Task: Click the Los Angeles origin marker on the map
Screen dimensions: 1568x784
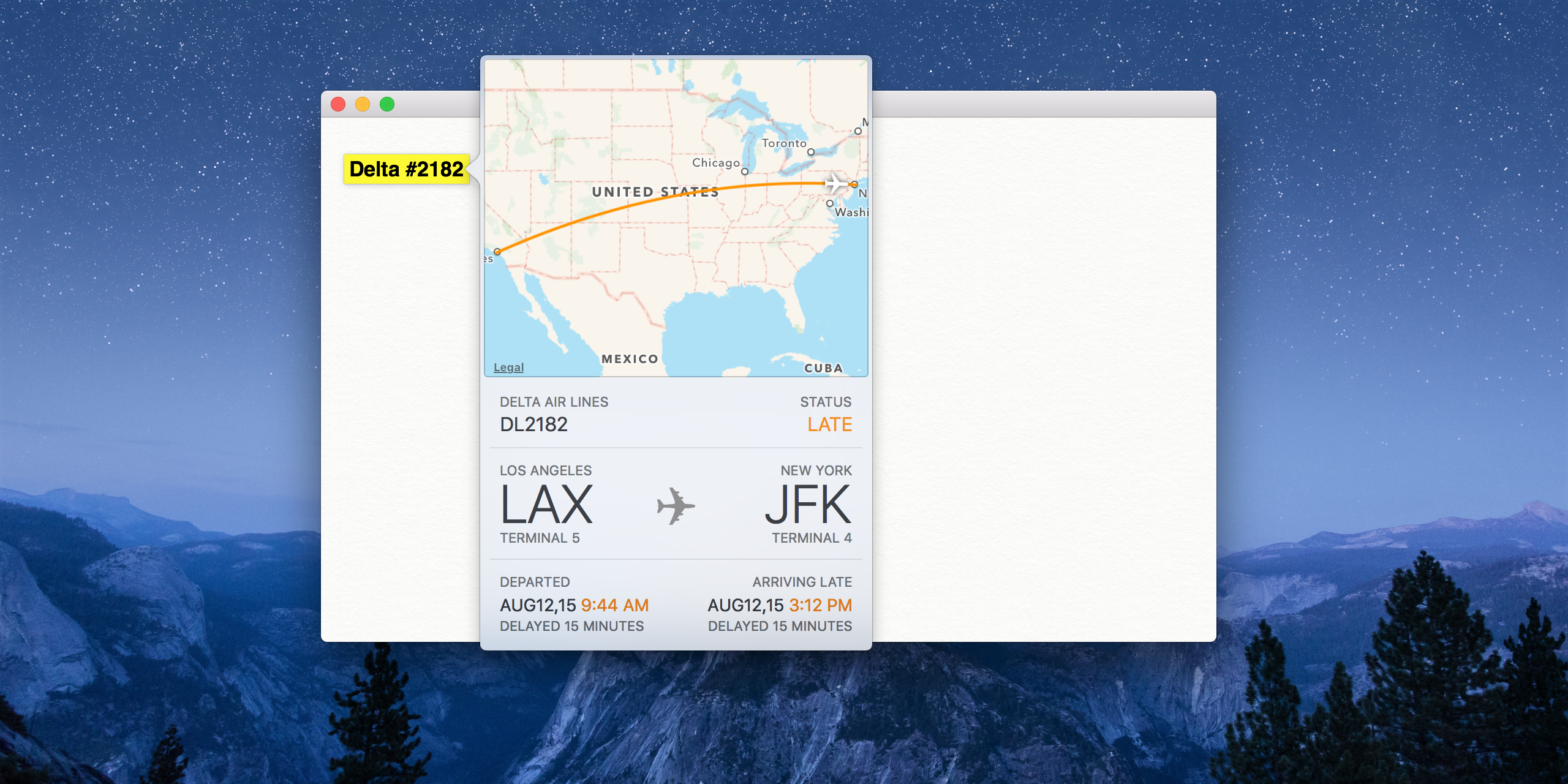Action: [x=497, y=252]
